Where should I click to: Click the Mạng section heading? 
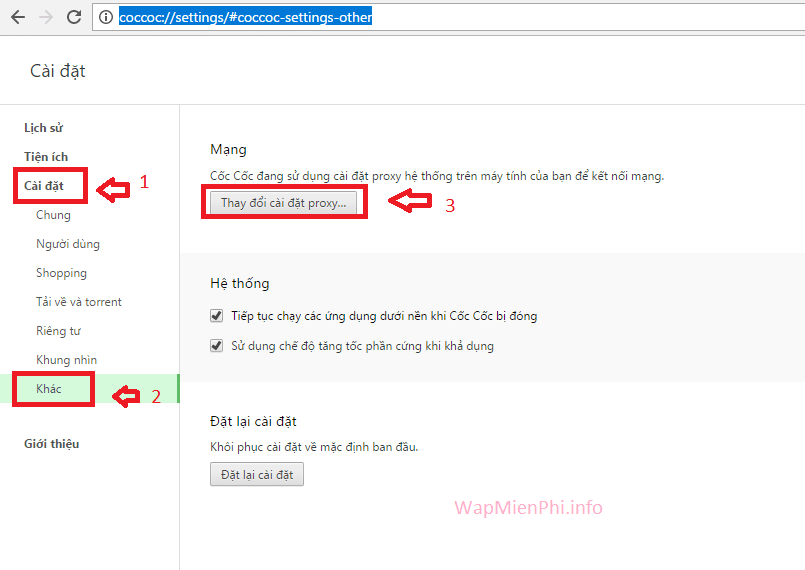(228, 150)
